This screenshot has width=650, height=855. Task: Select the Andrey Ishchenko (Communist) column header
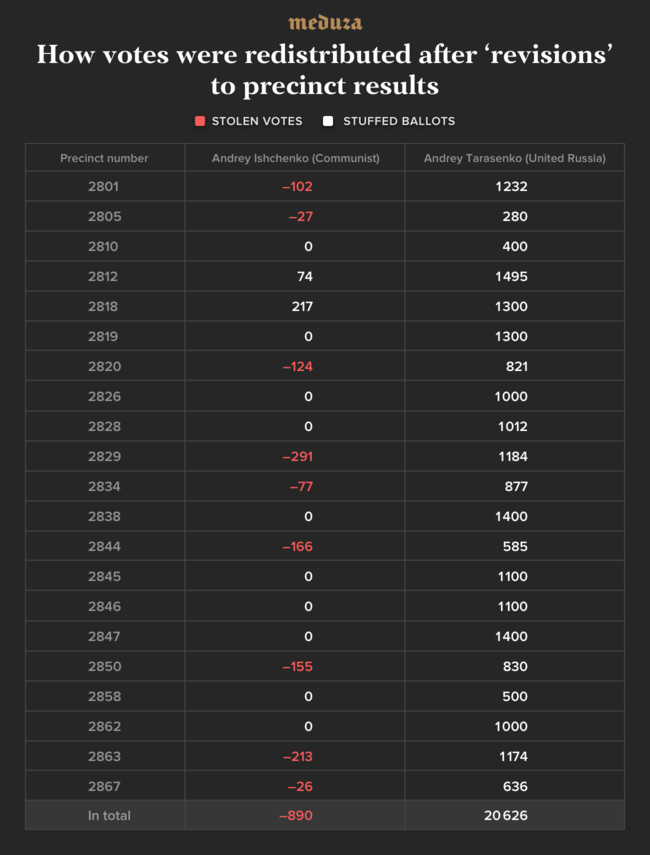295,158
